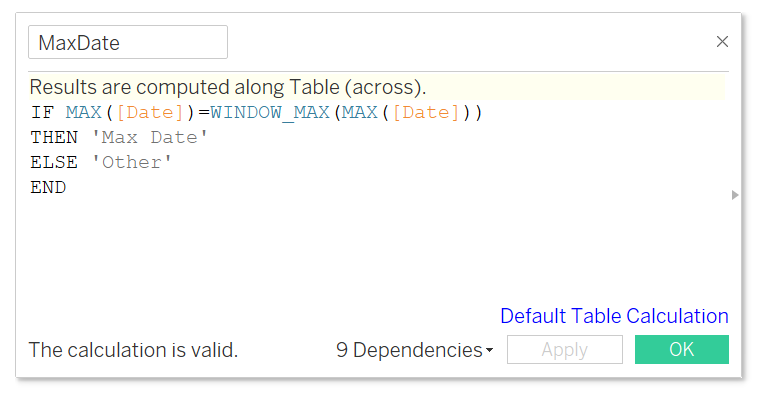Place cursor on the END keyword
The height and width of the screenshot is (398, 759).
click(48, 187)
